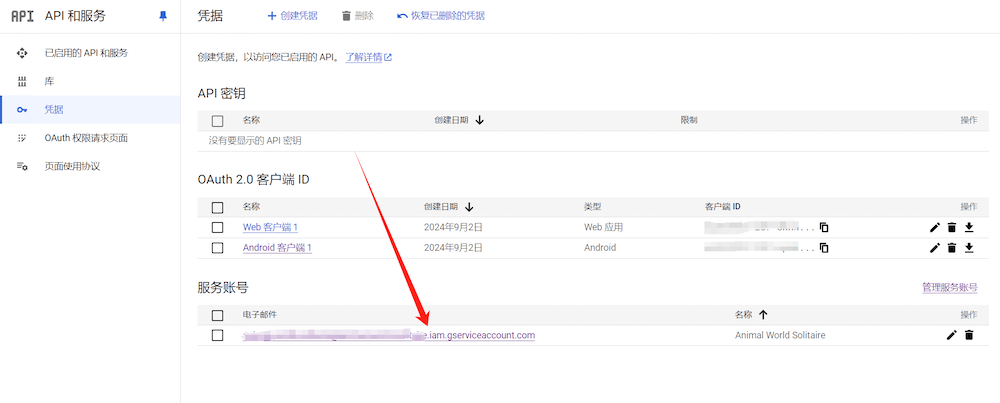The width and height of the screenshot is (1000, 403).
Task: Select the service account row checkbox
Action: (217, 335)
